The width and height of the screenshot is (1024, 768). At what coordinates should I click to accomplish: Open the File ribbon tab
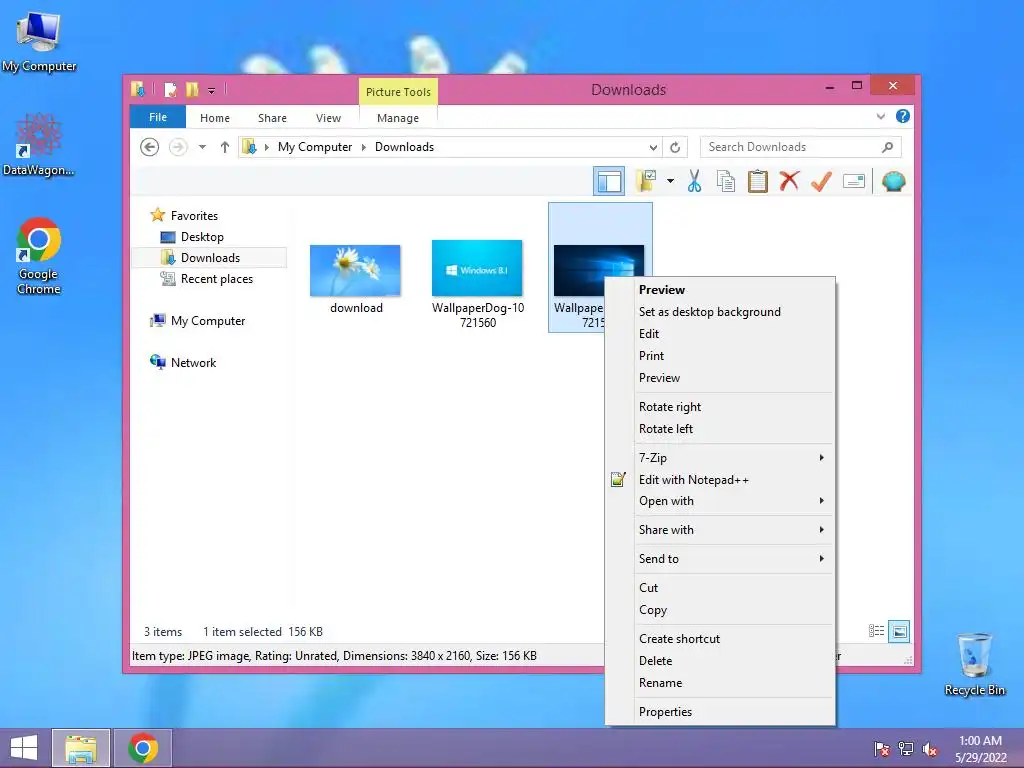158,117
